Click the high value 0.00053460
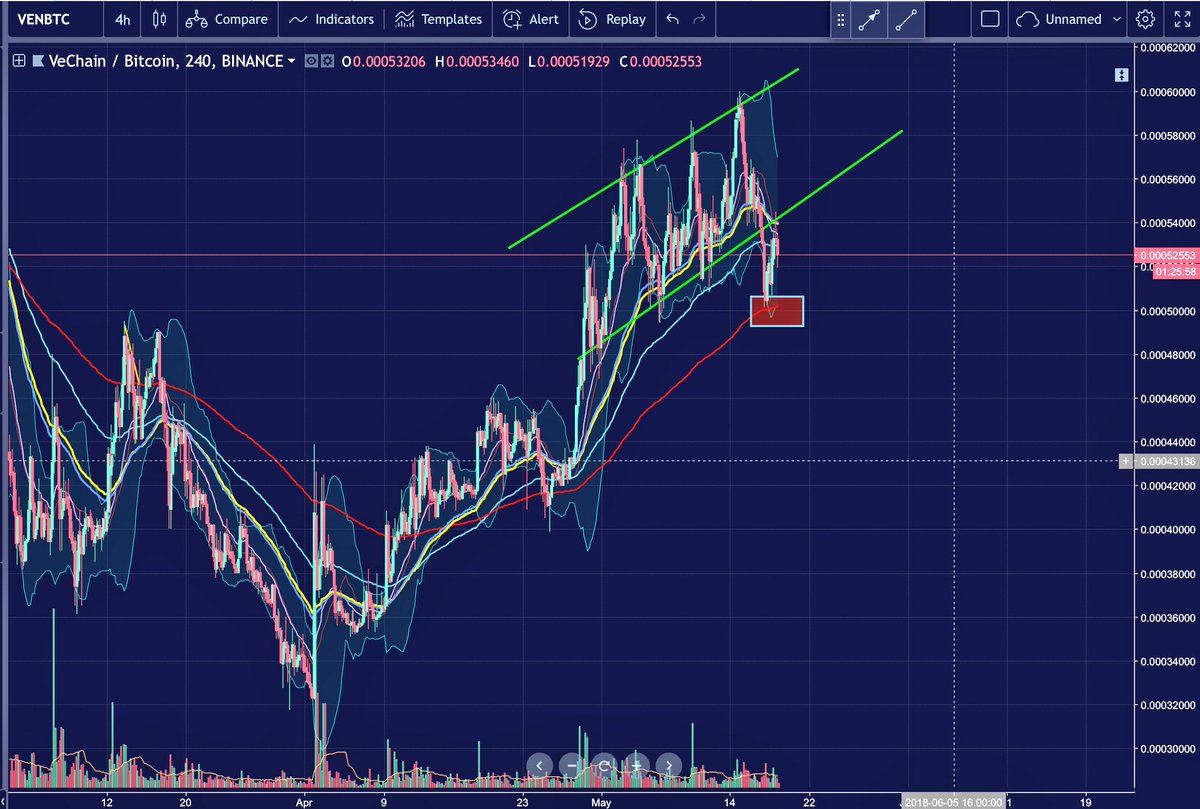 tap(483, 62)
